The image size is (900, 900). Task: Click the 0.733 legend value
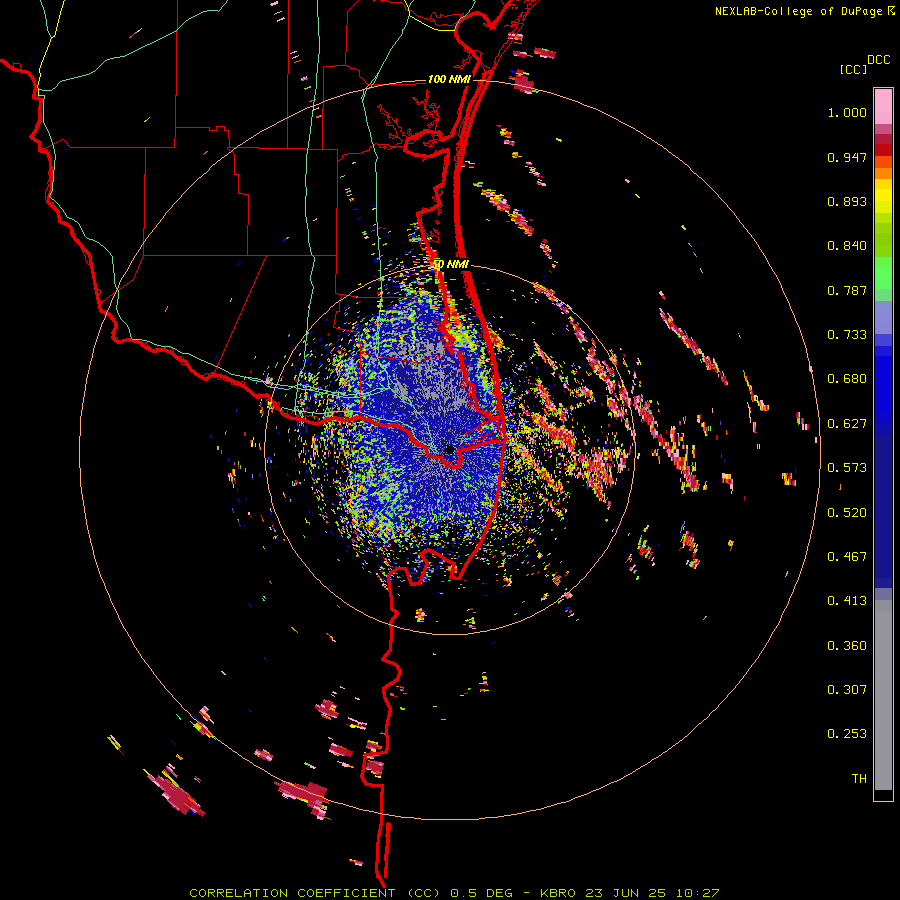coord(847,335)
